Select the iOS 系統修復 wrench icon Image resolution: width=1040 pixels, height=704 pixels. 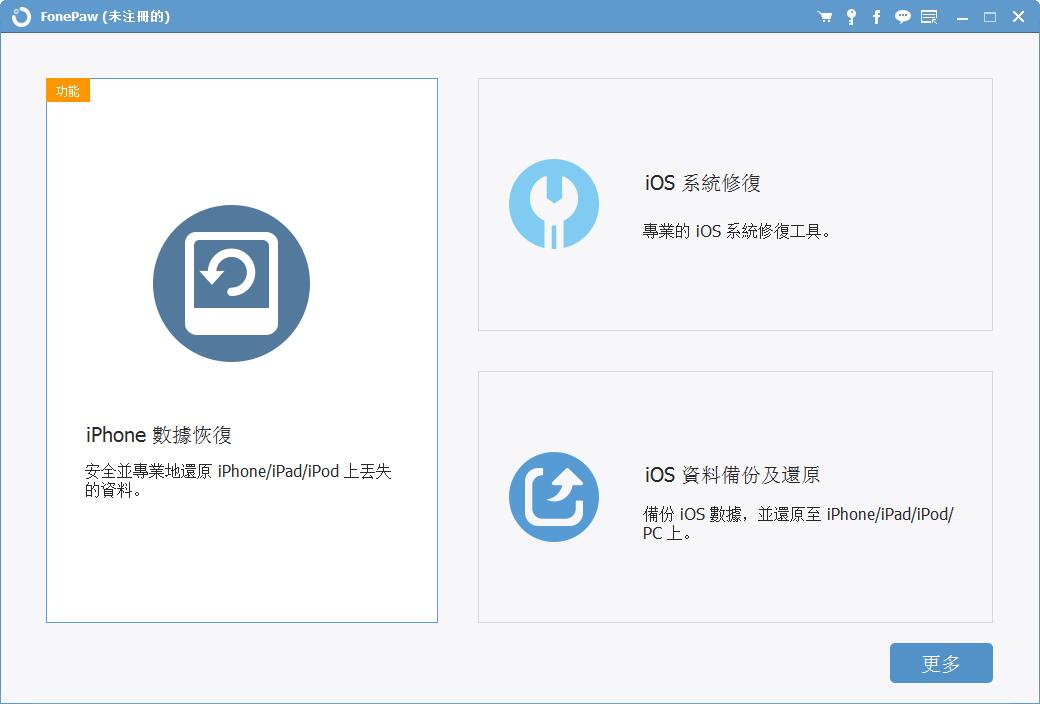pos(554,203)
